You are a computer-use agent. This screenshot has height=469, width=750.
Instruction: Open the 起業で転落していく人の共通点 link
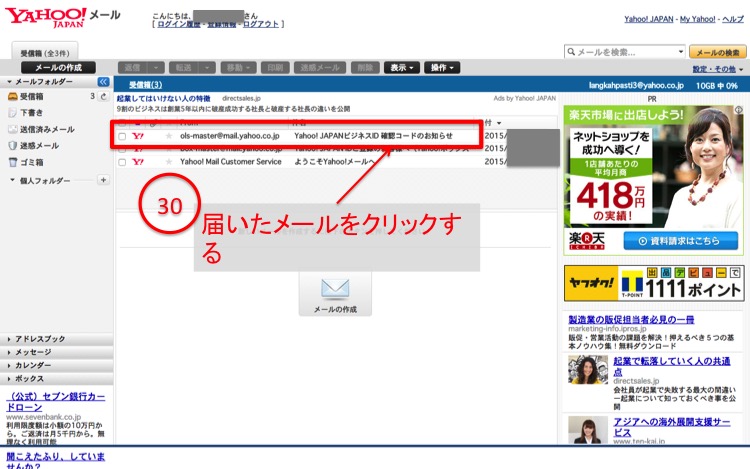(x=672, y=366)
